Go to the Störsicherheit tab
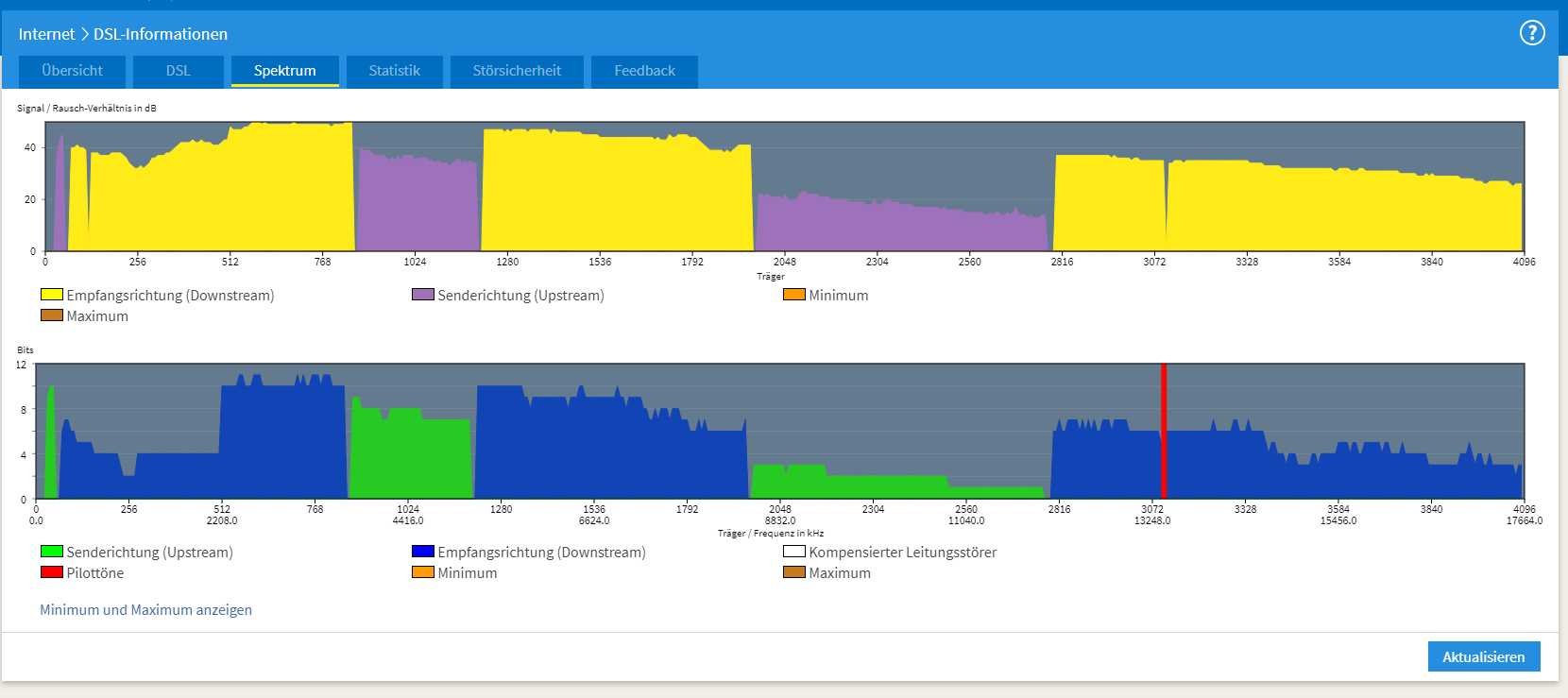 (517, 71)
